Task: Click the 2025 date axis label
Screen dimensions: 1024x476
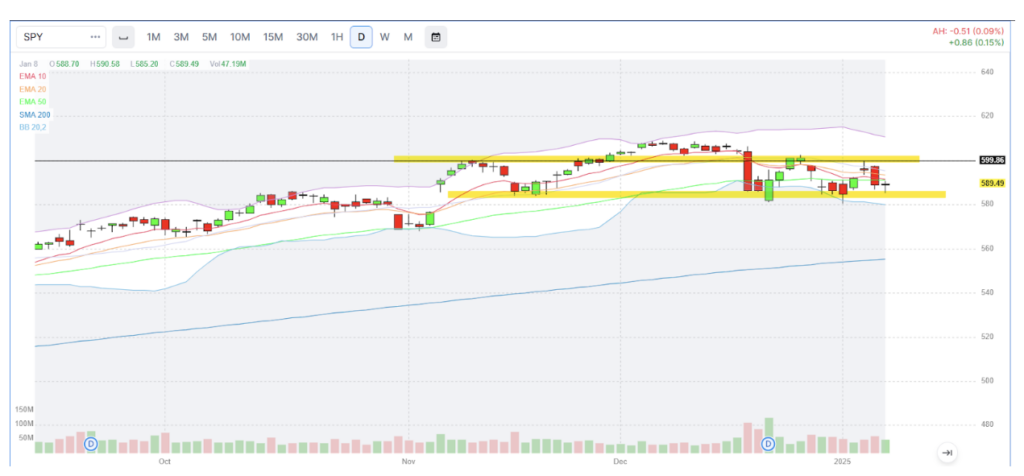Action: [x=842, y=462]
